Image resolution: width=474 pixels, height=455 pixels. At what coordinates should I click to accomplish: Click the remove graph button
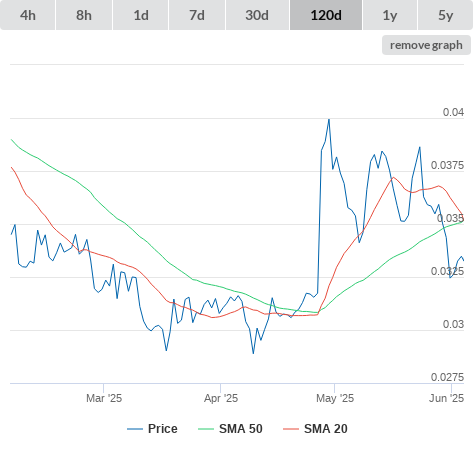[426, 45]
